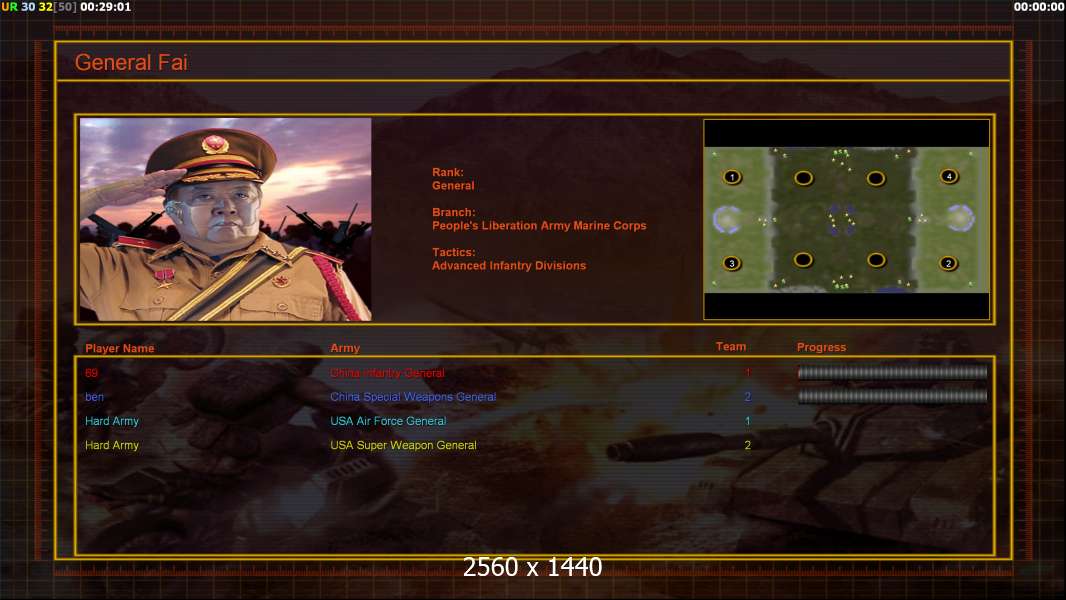Click USA Super Weapon General entry

[403, 445]
